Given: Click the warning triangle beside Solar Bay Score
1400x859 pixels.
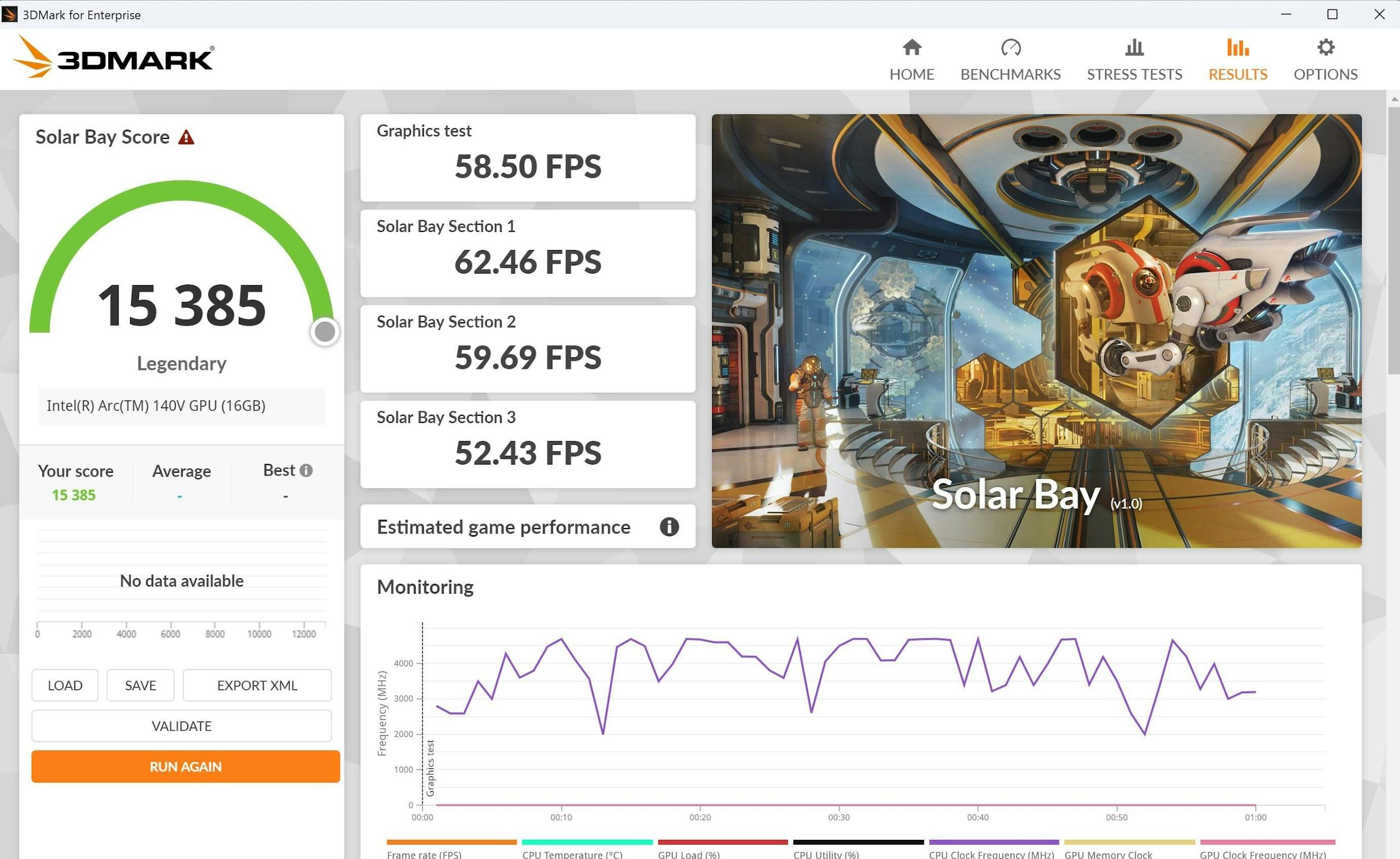Looking at the screenshot, I should [186, 137].
